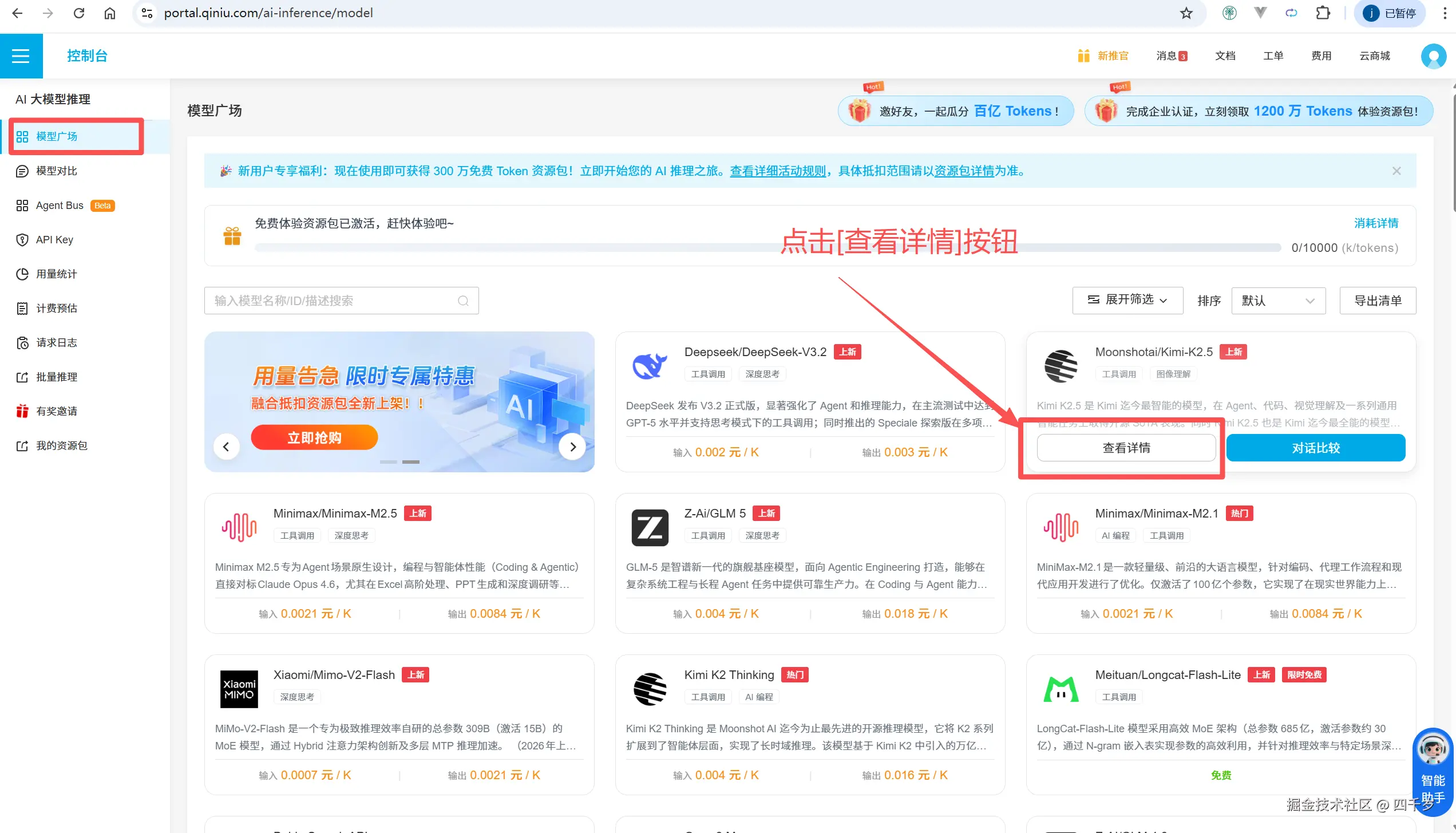Advance the banner carousel with the right arrow
Viewport: 1456px width, 833px height.
pos(572,447)
